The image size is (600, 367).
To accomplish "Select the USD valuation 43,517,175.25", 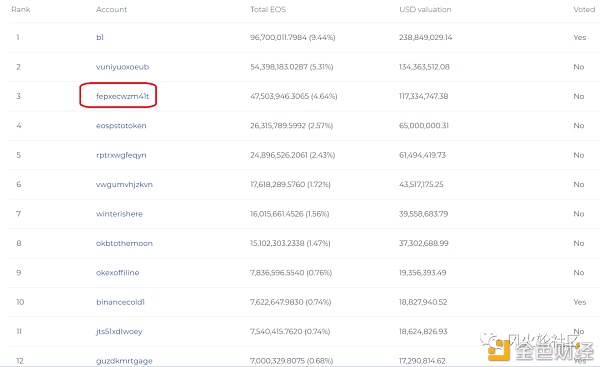I will [x=421, y=184].
